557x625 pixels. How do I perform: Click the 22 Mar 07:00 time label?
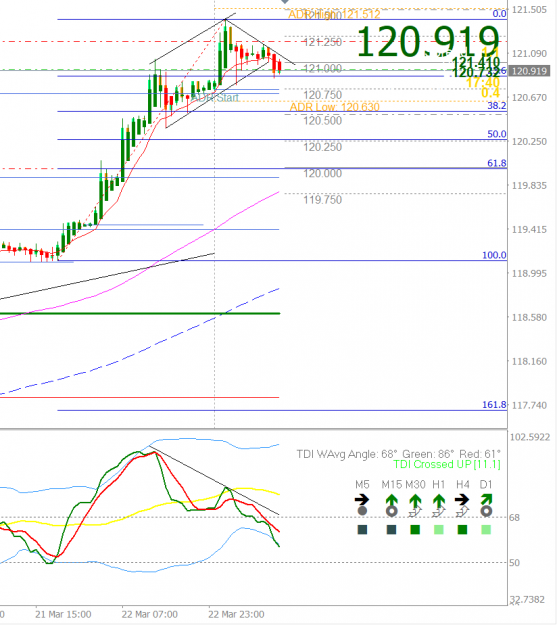[150, 614]
